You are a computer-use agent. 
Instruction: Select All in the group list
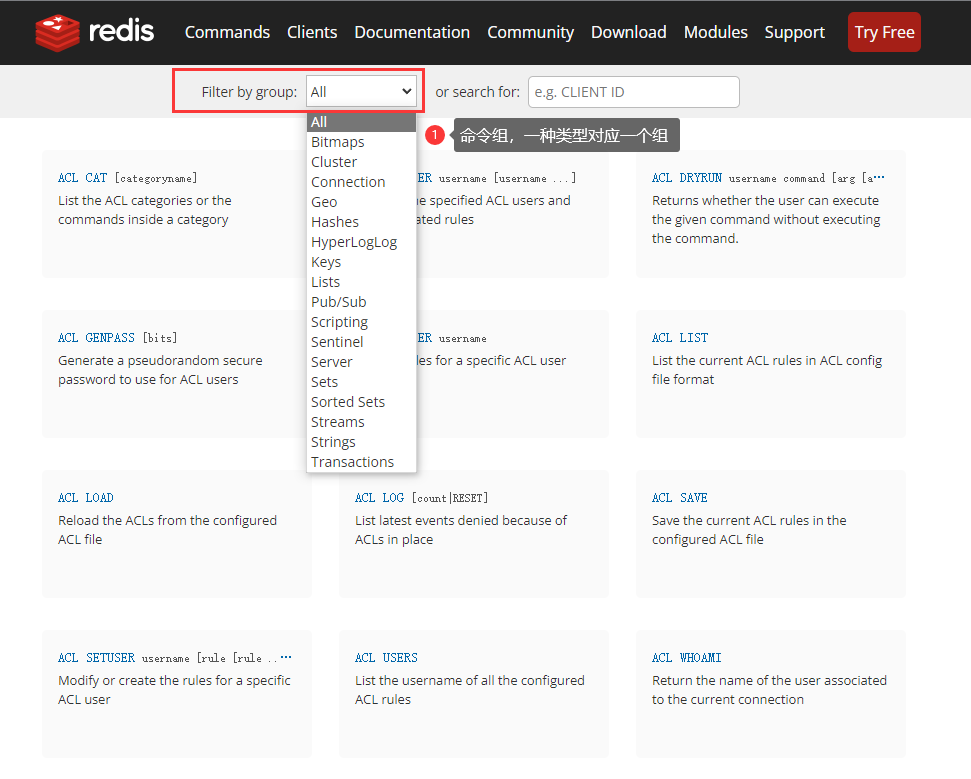[x=362, y=122]
